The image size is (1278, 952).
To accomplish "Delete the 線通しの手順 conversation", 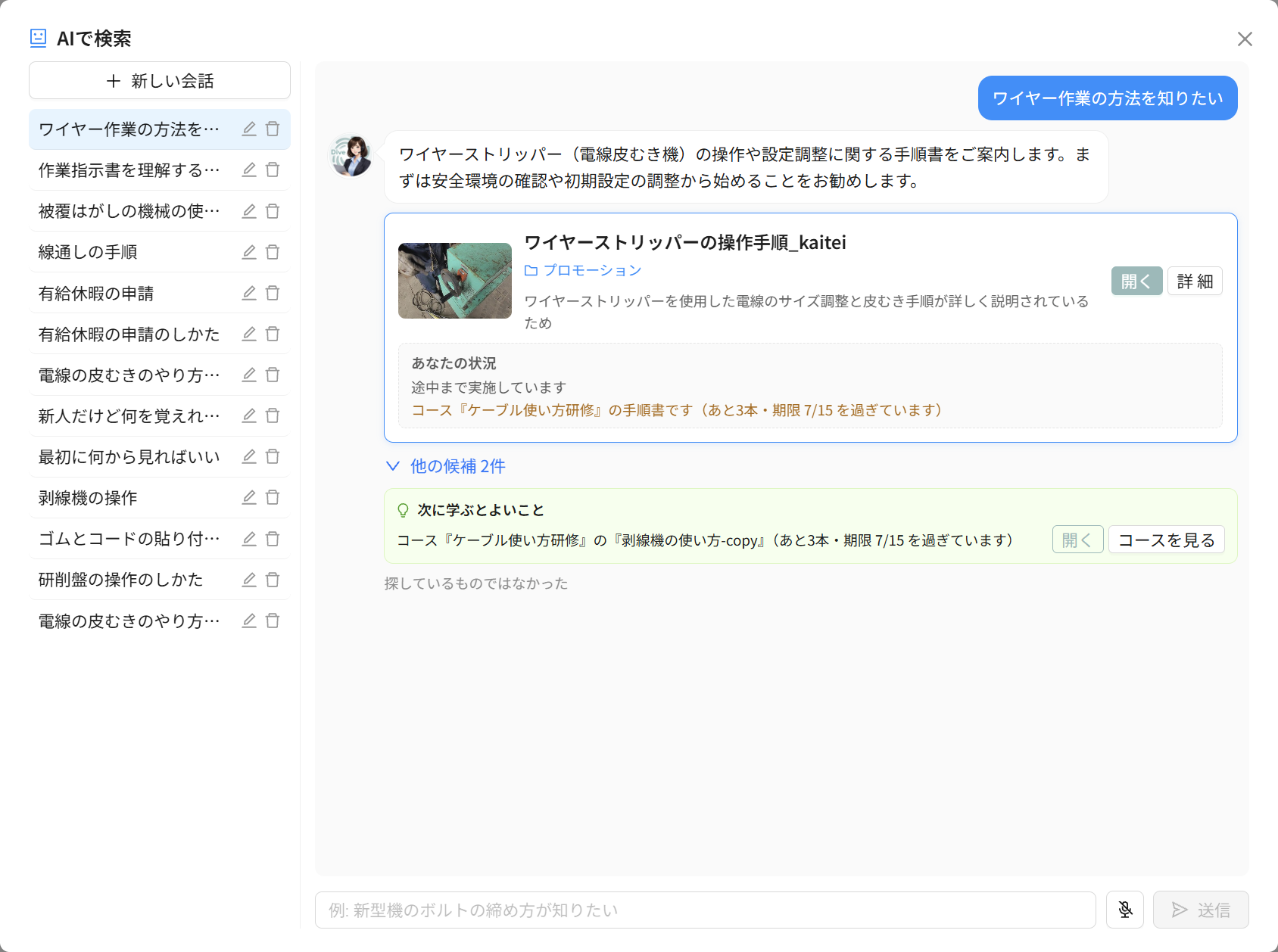I will point(273,252).
